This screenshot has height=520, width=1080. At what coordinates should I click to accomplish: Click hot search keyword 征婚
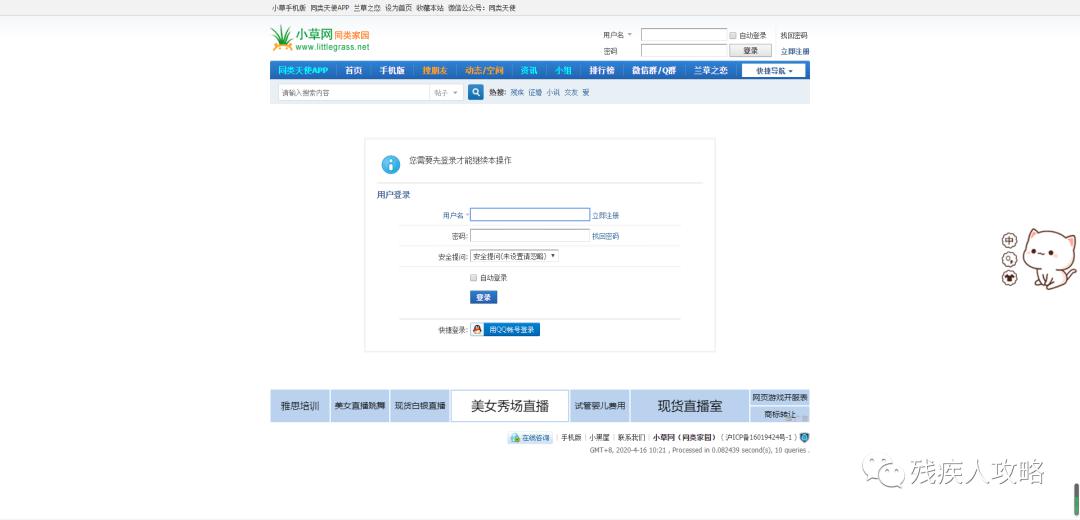[535, 92]
